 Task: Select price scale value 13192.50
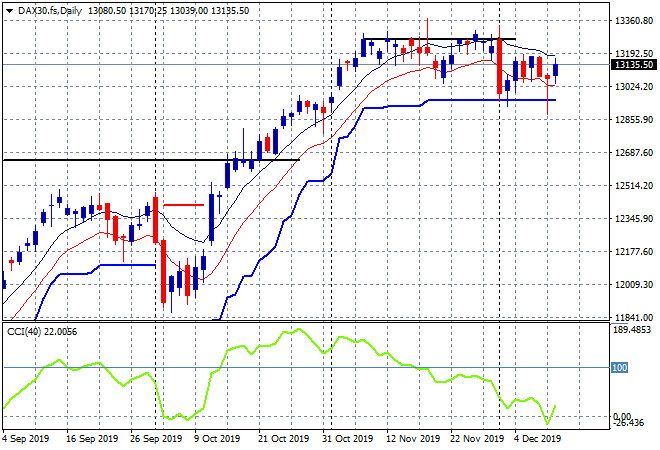coord(634,53)
